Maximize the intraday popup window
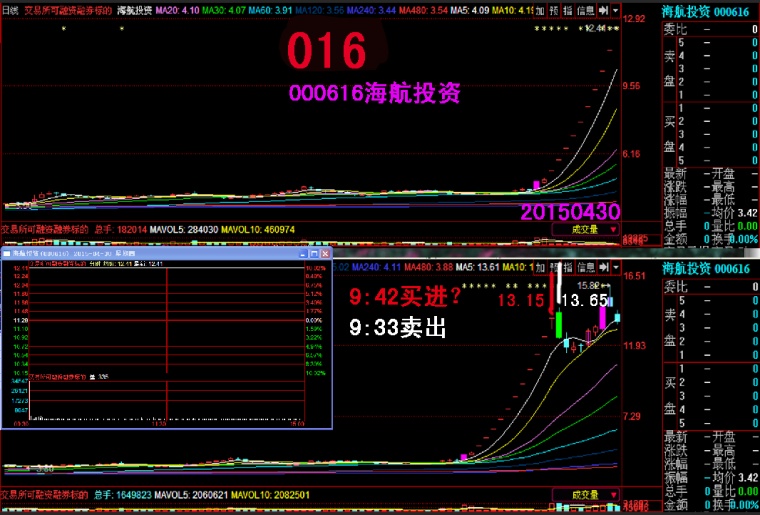Viewport: 760px width, 515px height. 314,253
